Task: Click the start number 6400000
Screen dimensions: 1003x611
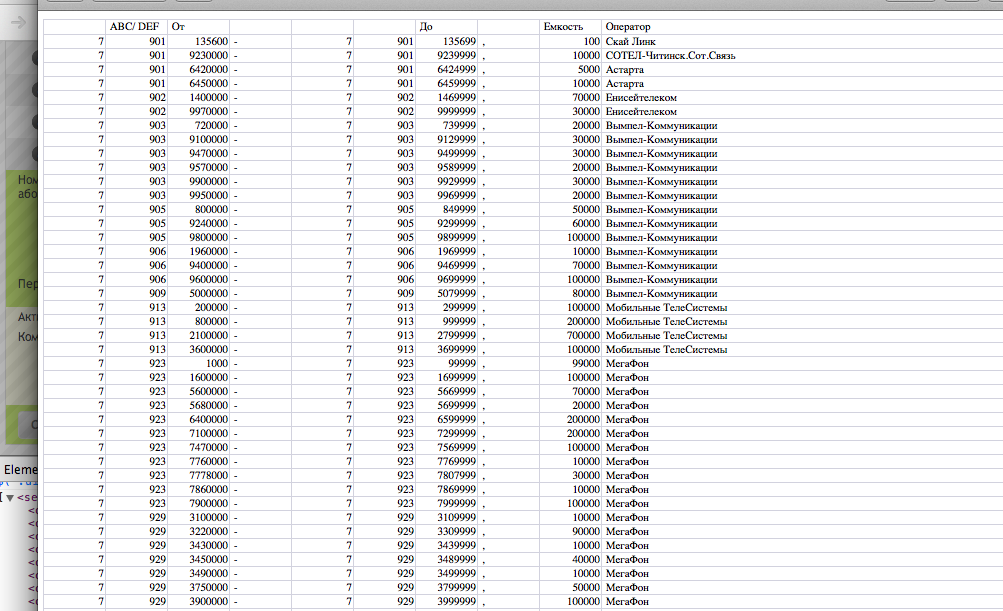Action: (x=208, y=420)
